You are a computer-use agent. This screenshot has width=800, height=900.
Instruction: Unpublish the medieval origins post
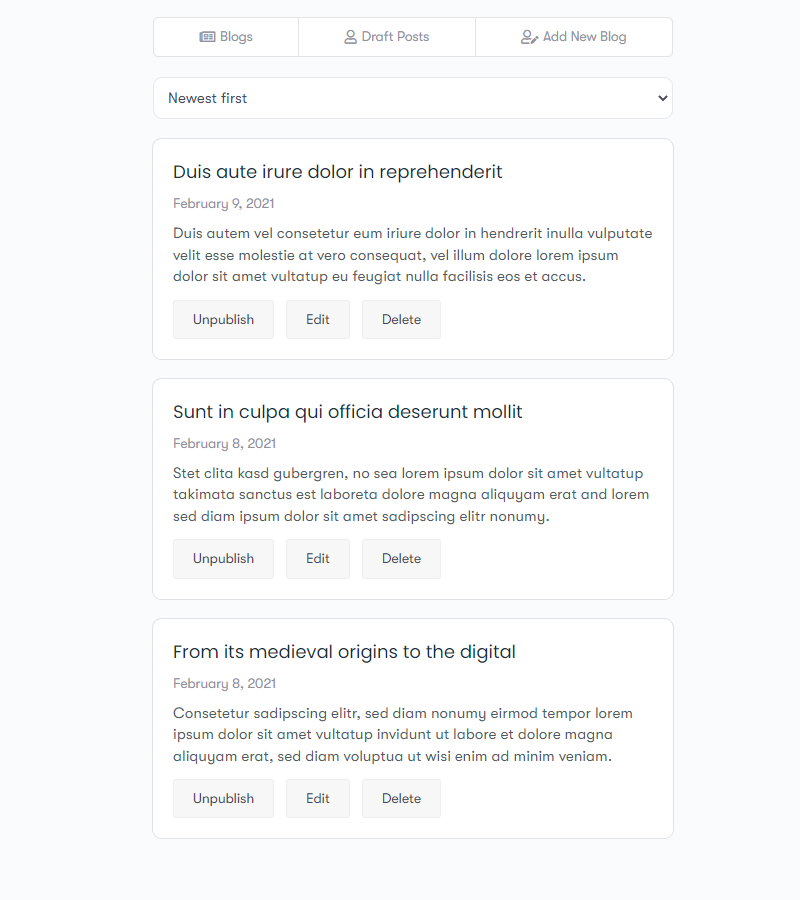(x=223, y=799)
